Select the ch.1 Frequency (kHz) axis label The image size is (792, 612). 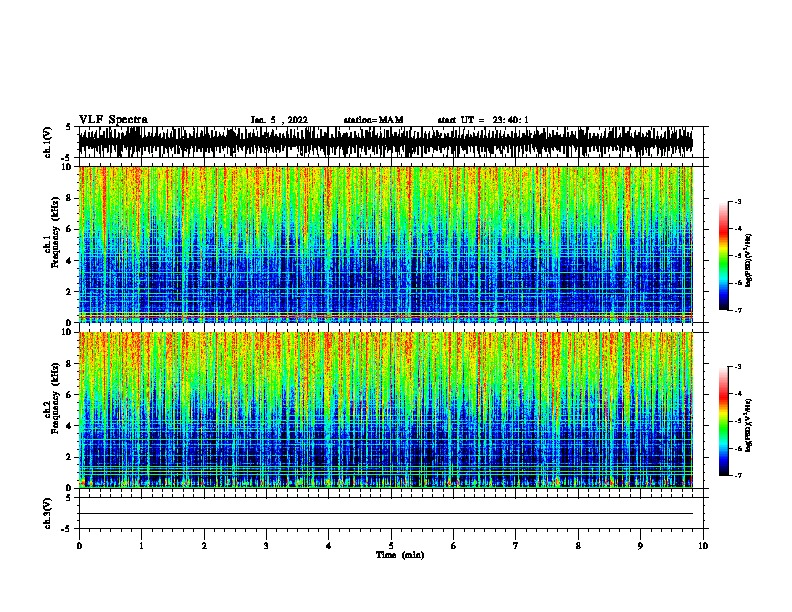pos(52,232)
